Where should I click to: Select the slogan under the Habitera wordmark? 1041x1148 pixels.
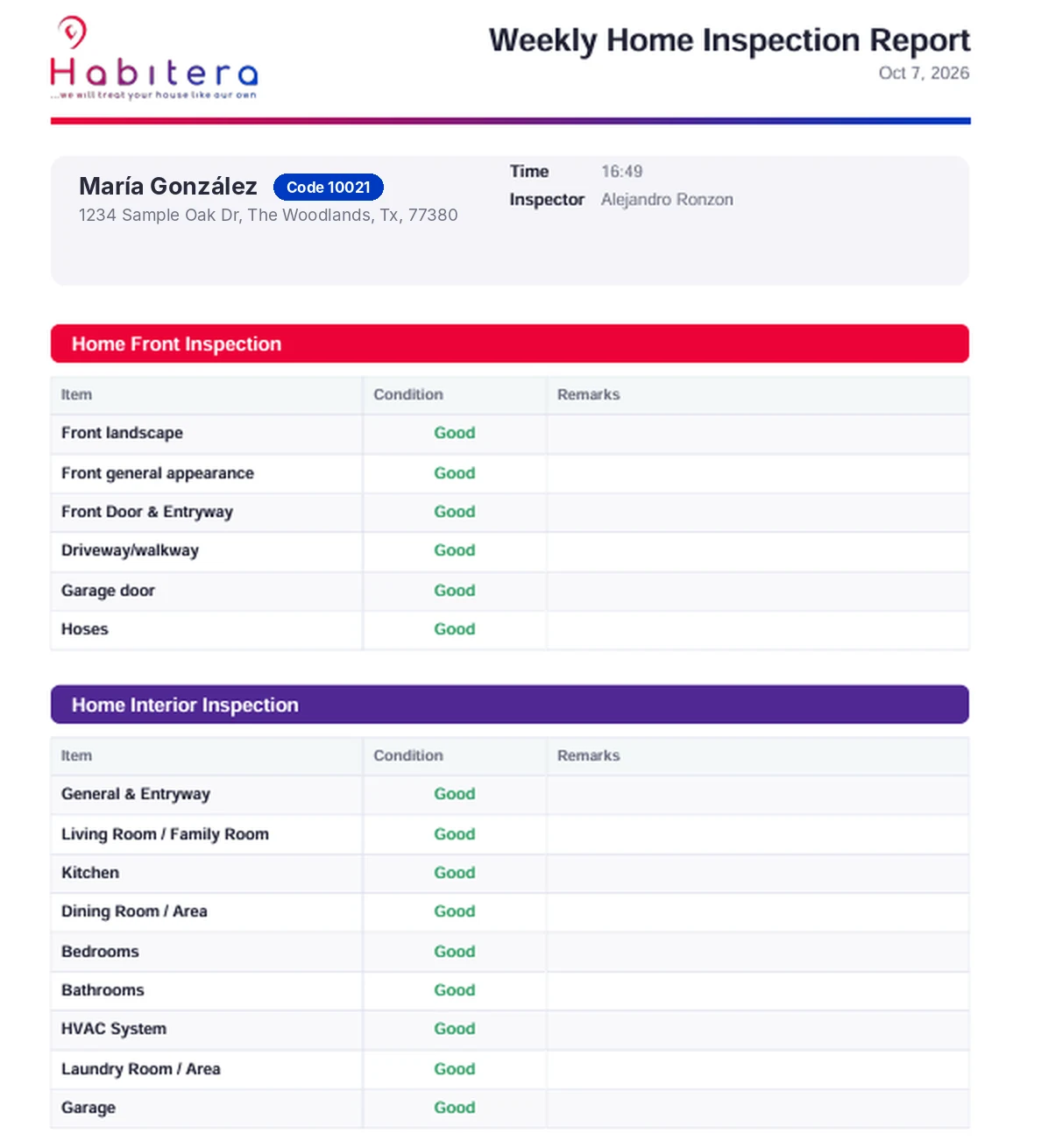[153, 95]
